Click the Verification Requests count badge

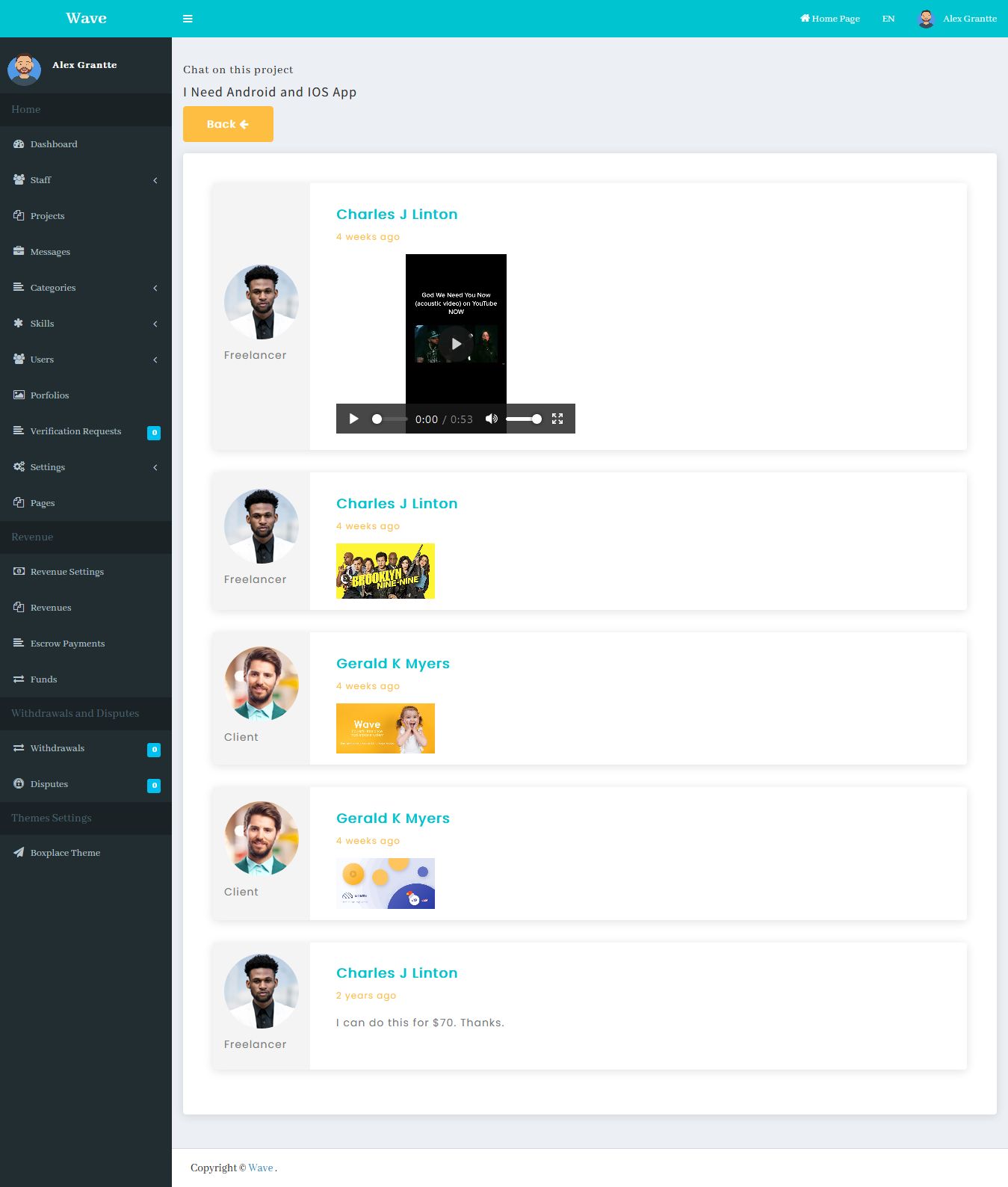(154, 432)
